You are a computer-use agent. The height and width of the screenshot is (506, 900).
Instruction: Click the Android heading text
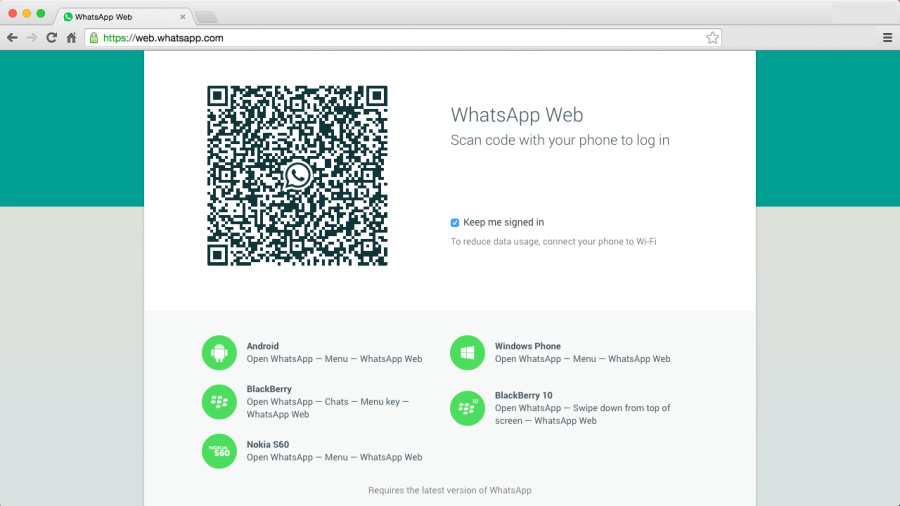click(x=262, y=346)
